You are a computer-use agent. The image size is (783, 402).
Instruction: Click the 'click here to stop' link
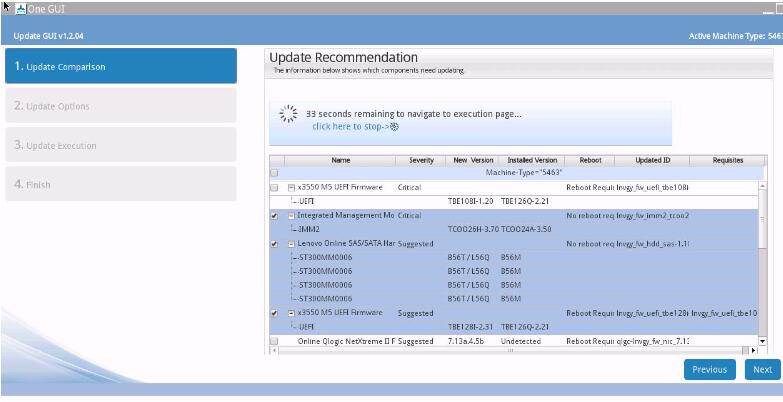[x=350, y=127]
